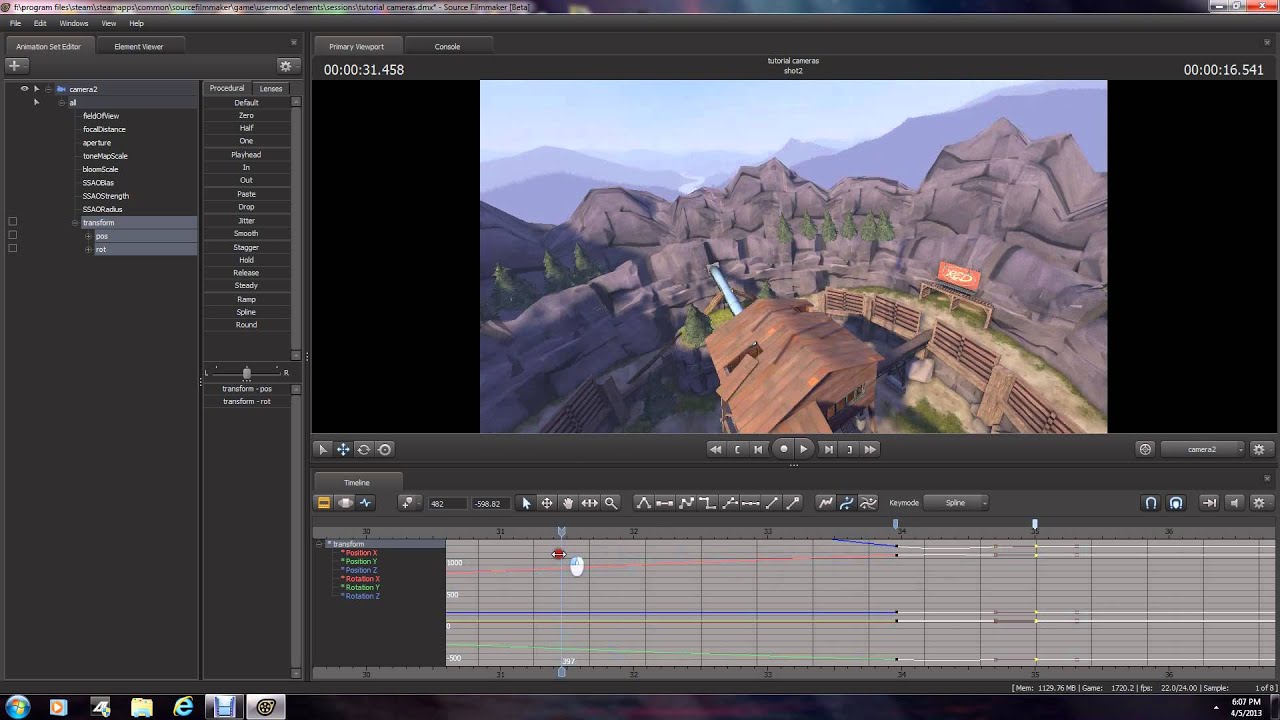Click the arrow-to-bar icon in timeline toolbar
Viewport: 1280px width, 720px height.
coord(1209,503)
